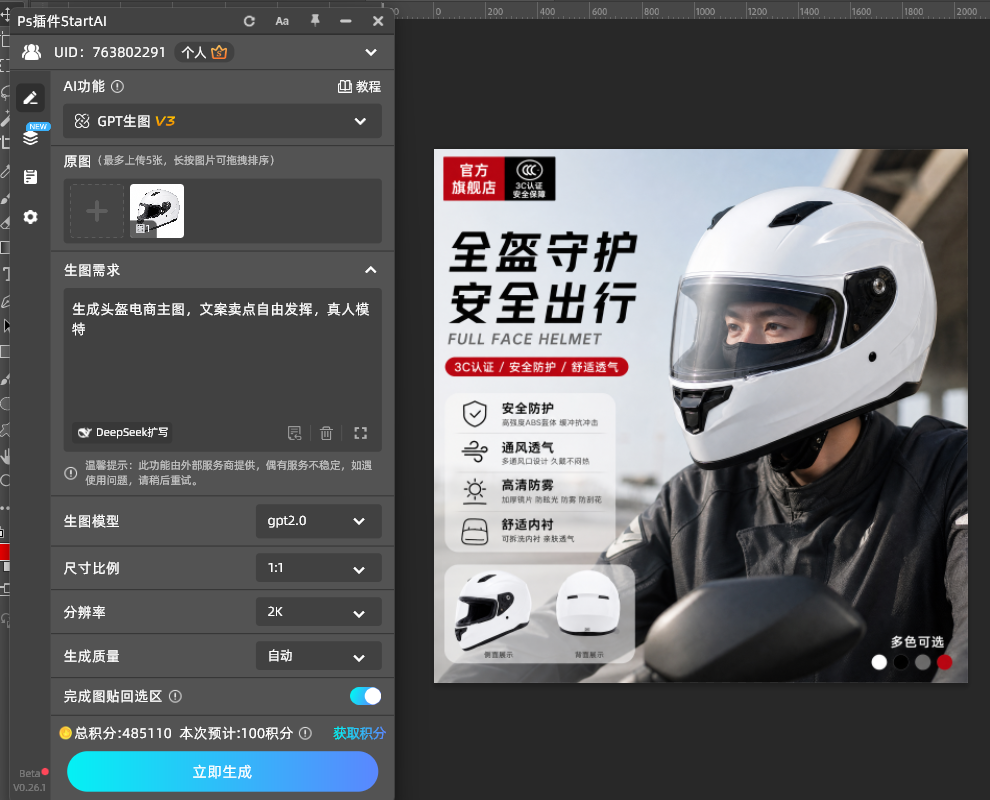Click the add image plus box
Viewport: 990px width, 800px height.
pyautogui.click(x=97, y=211)
